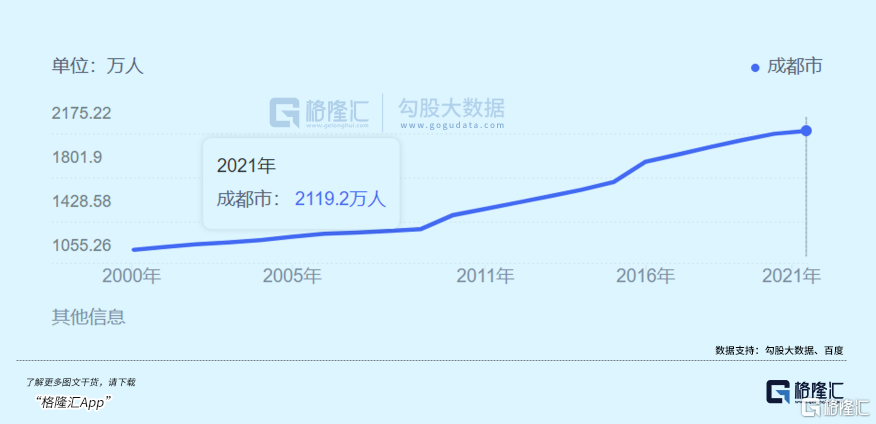Click the 2000年 x-axis label
This screenshot has height=424, width=876.
pos(131,276)
